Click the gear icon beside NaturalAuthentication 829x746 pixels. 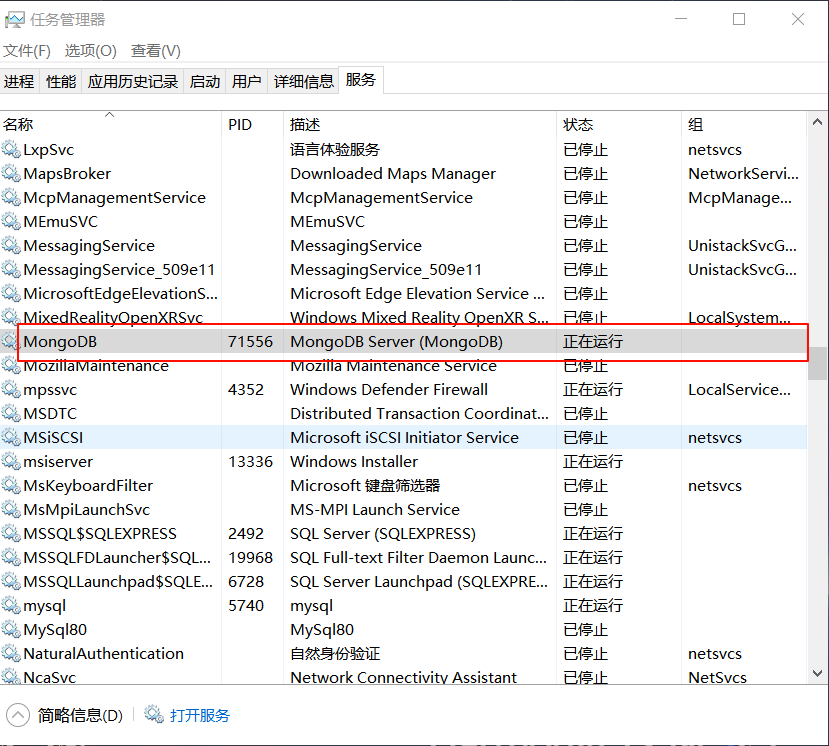pyautogui.click(x=11, y=653)
